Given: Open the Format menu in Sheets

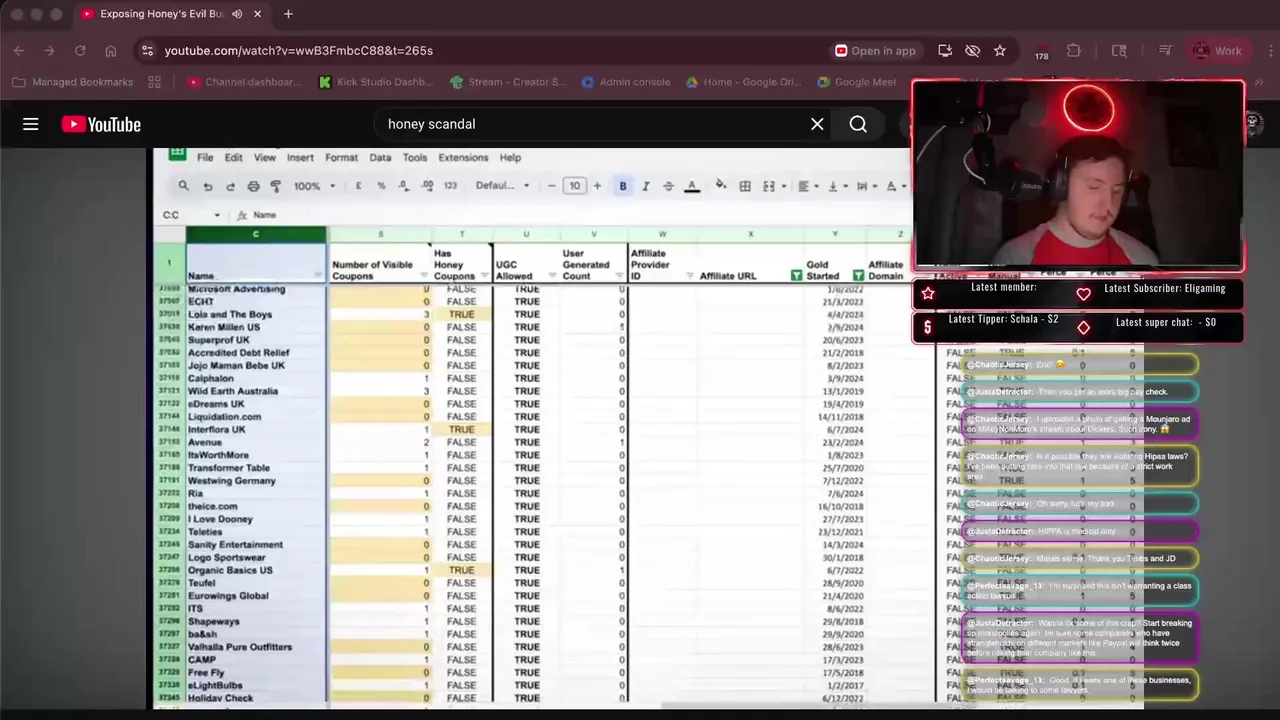Looking at the screenshot, I should click(x=341, y=158).
